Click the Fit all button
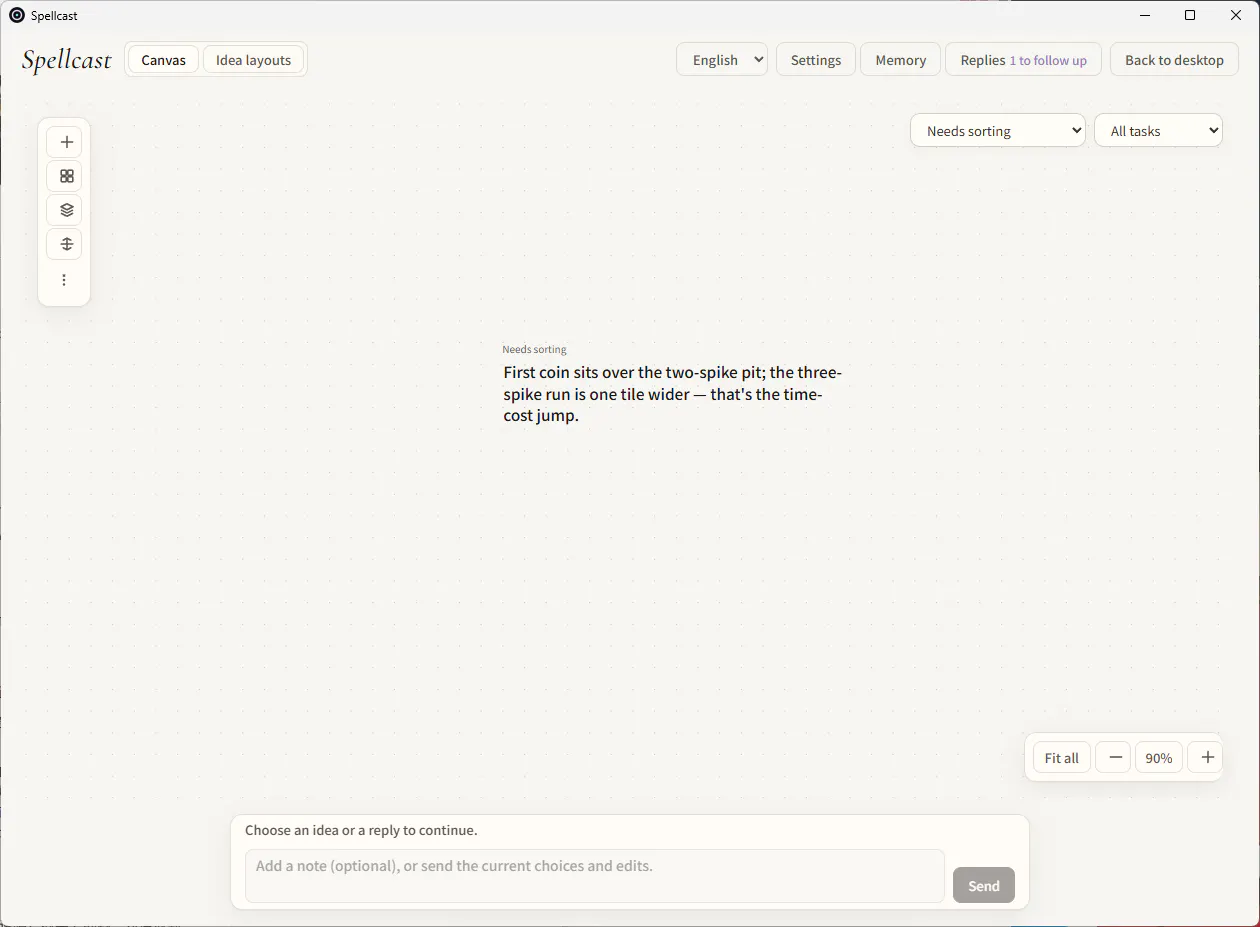The height and width of the screenshot is (927, 1260). (x=1061, y=757)
